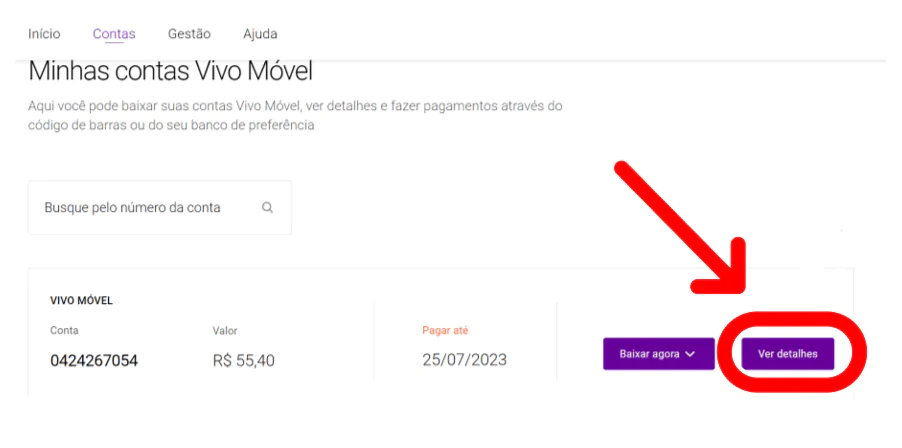The width and height of the screenshot is (902, 448).
Task: Open the Início menu item
Action: [44, 34]
